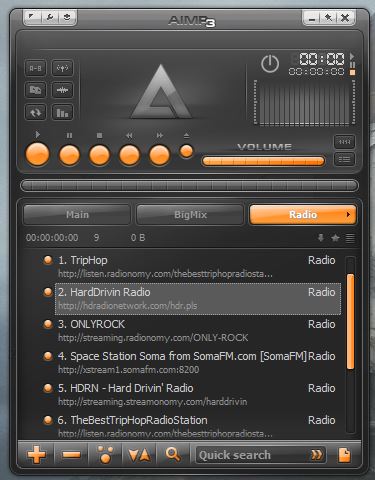The image size is (375, 480).
Task: Open the sort playlist icon
Action: coord(140,455)
